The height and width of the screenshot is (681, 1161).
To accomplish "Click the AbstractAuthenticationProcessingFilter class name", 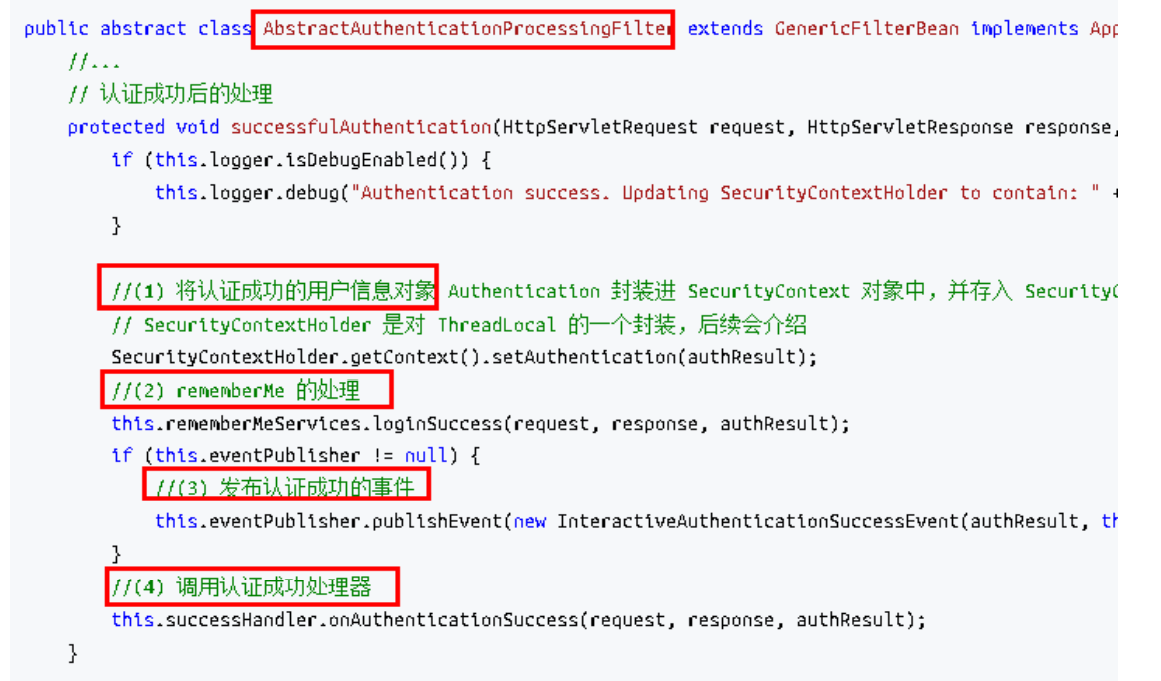I will pos(466,29).
